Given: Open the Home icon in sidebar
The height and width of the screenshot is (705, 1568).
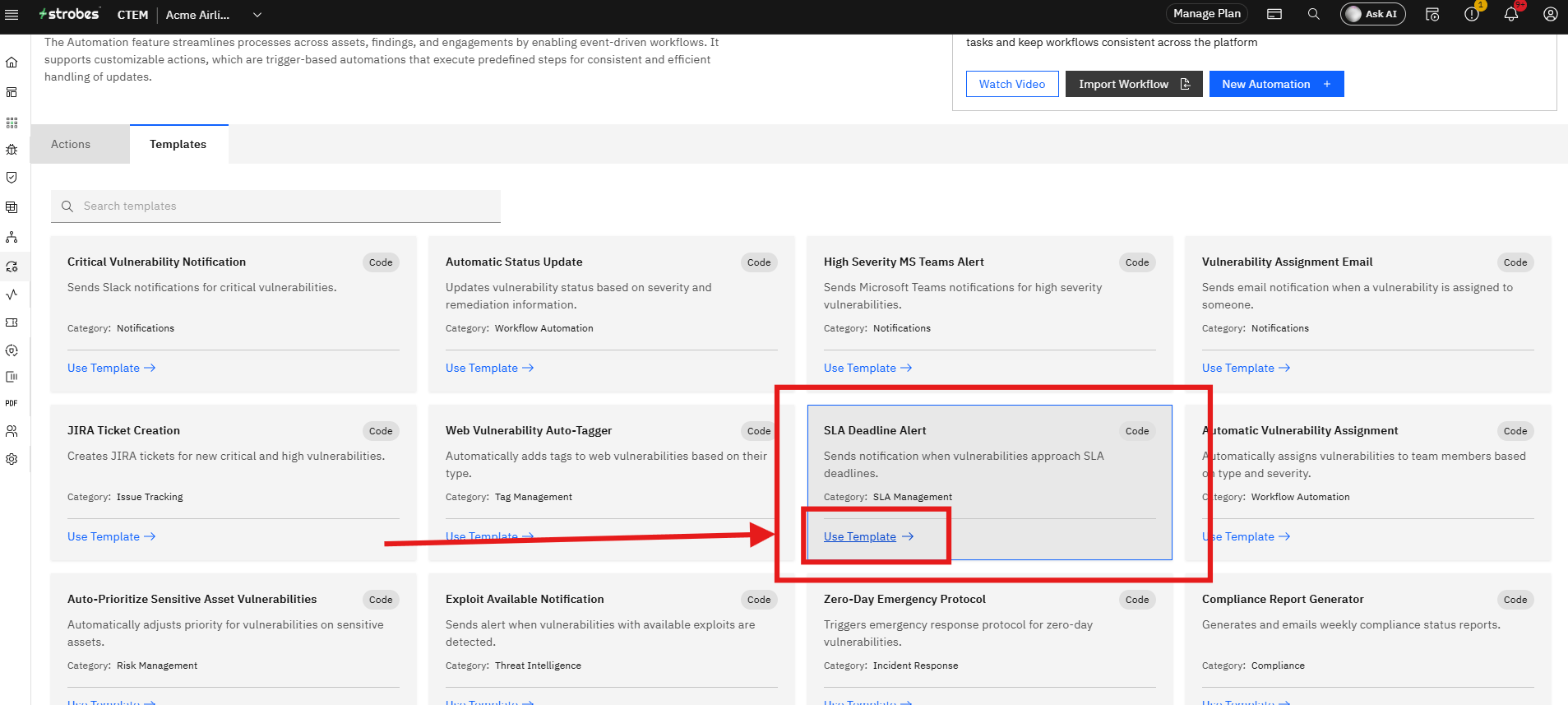Looking at the screenshot, I should coord(12,63).
